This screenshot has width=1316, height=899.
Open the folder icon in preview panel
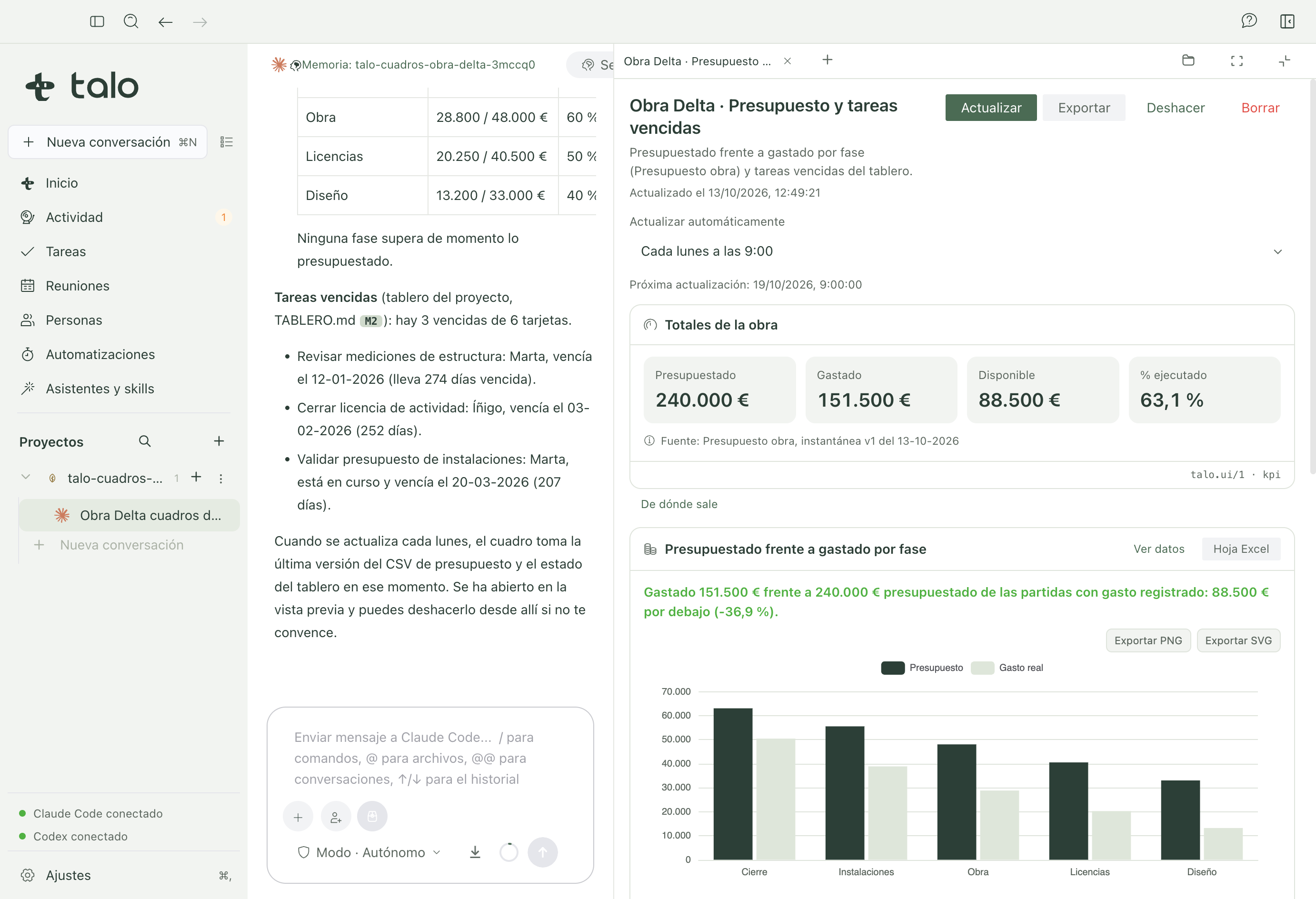click(x=1188, y=60)
